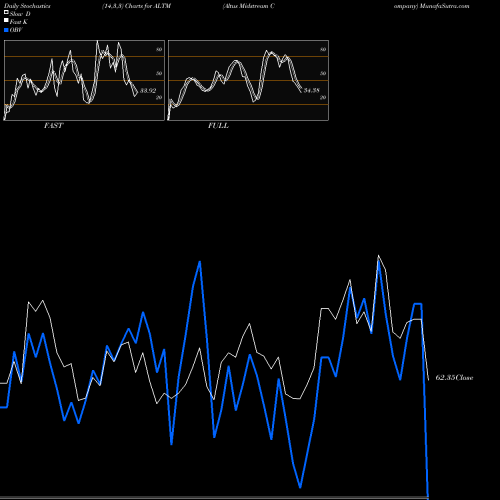Click the '62.35 Close' price label

tap(454, 378)
